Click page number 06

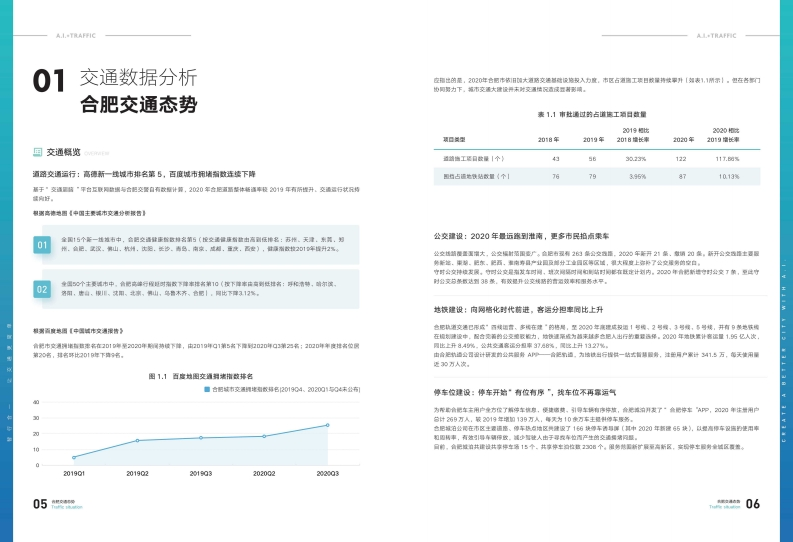(753, 504)
